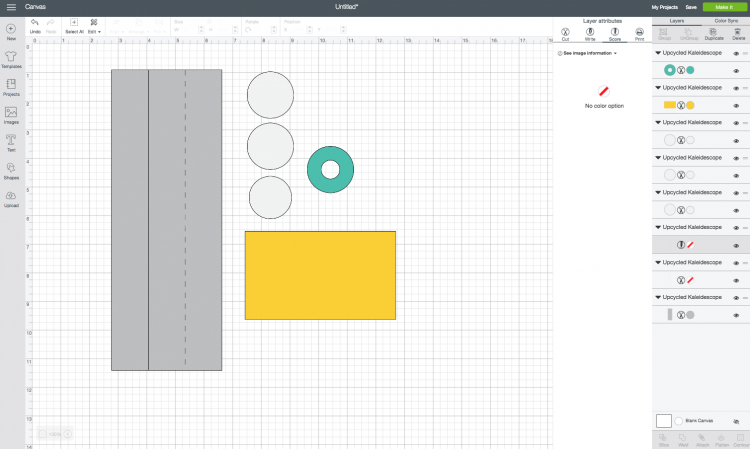Click the teal color swatch in Layers
This screenshot has width=750, height=449.
click(690, 70)
